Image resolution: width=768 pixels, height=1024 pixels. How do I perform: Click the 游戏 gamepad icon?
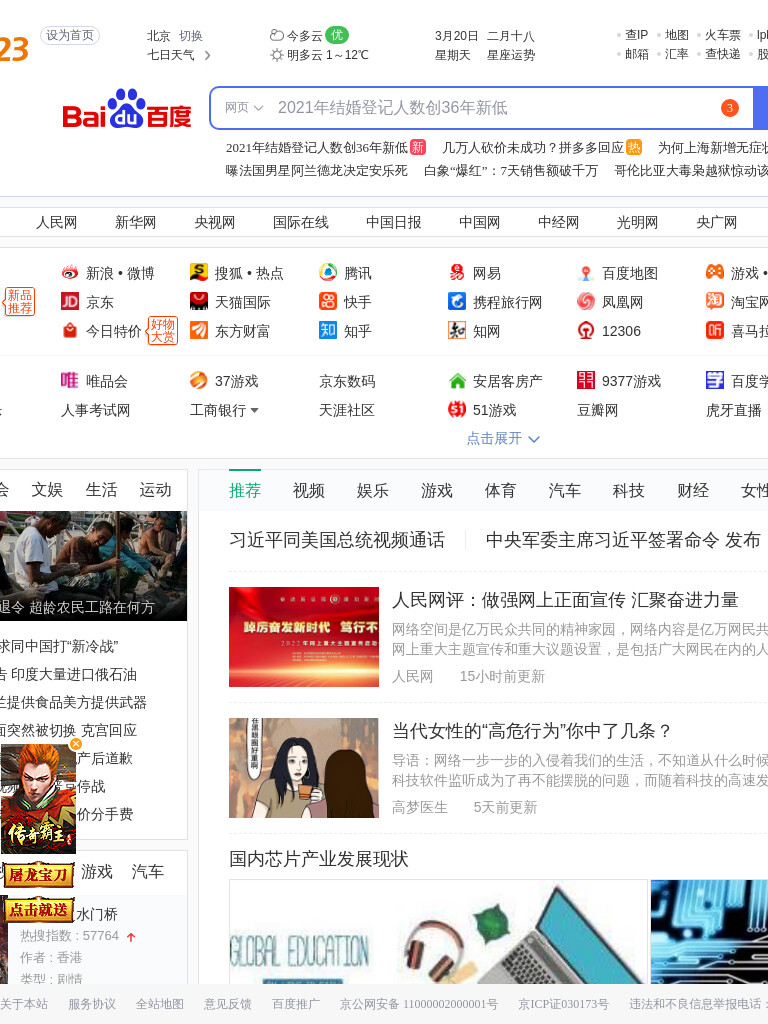715,272
